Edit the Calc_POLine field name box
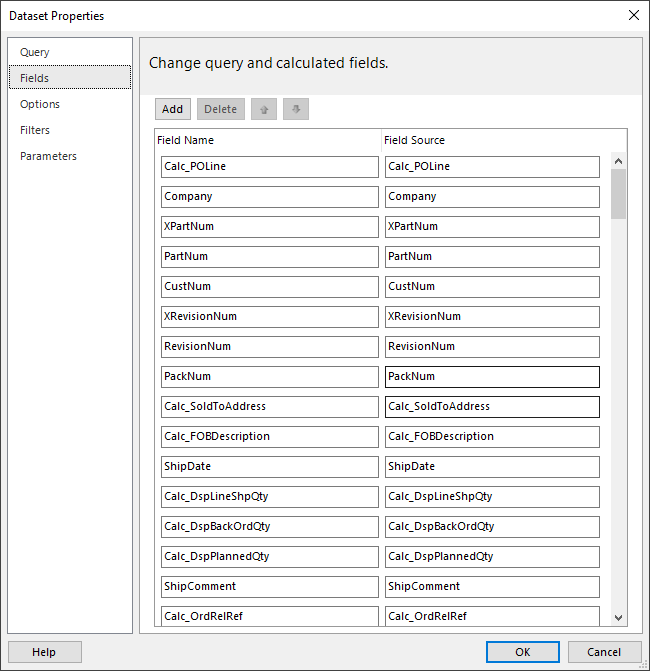The height and width of the screenshot is (671, 650). 270,167
